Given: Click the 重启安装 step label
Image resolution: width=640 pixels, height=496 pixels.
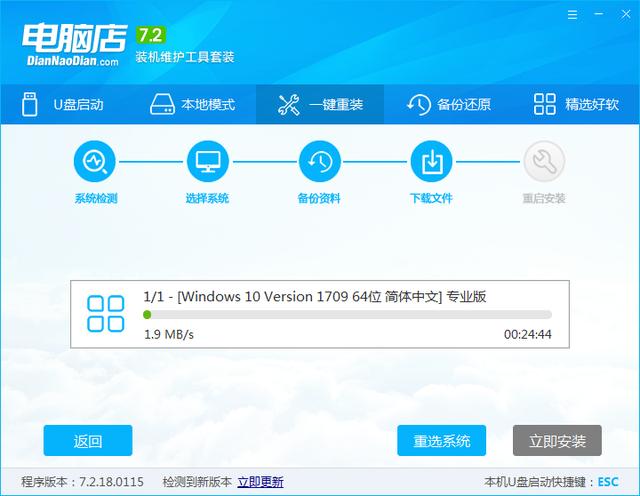Looking at the screenshot, I should tap(544, 198).
